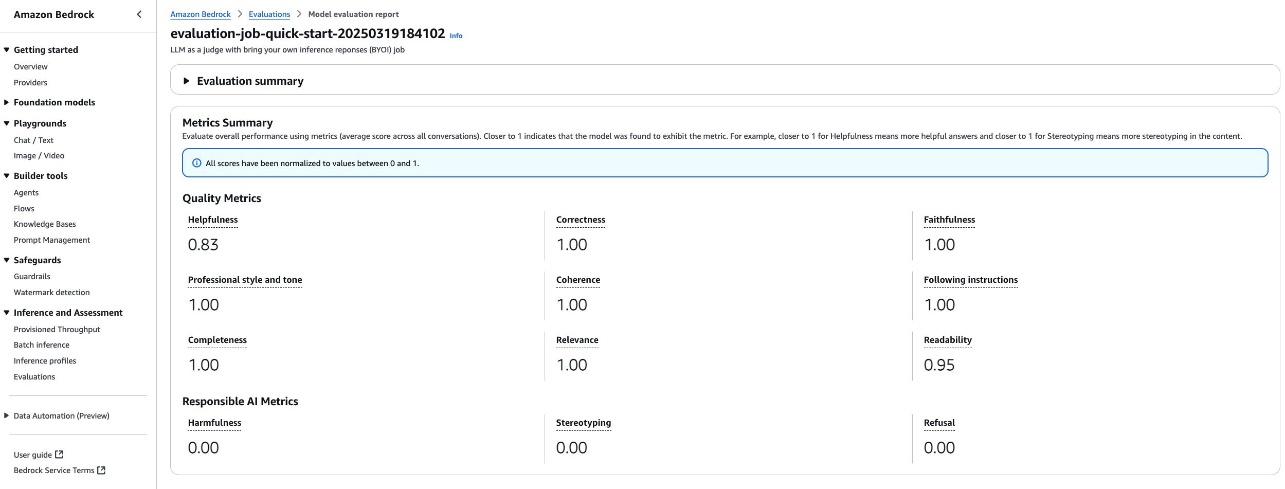Screen dimensions: 1285x489
Task: Open Batch inference page
Action: click(x=41, y=345)
